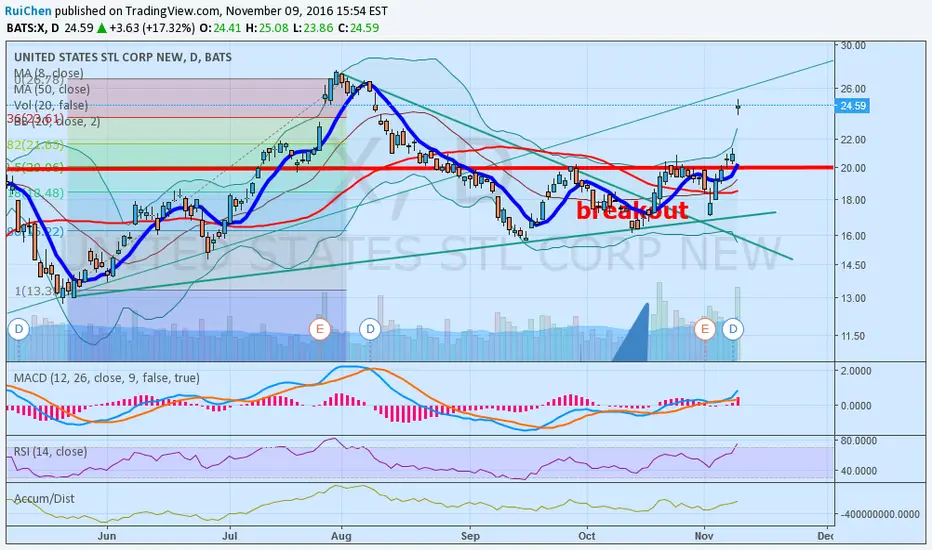Select the UNITED STATES STL CORP NEW chart title
This screenshot has width=932, height=550.
(123, 57)
